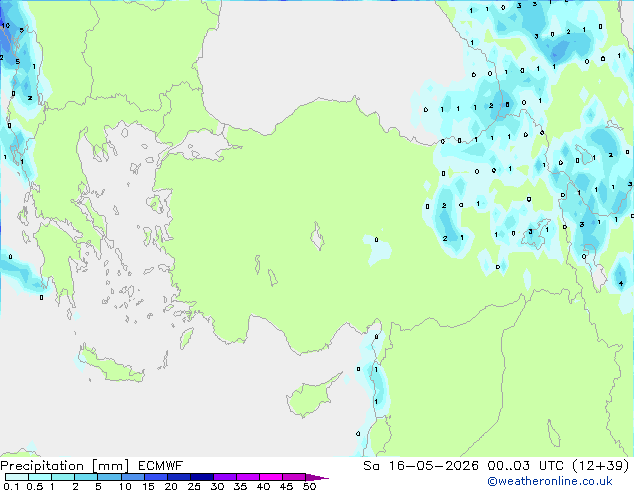Viewport: 634px width, 490px height.
Task: Click the 'ECMWF' model label
Action: point(160,466)
